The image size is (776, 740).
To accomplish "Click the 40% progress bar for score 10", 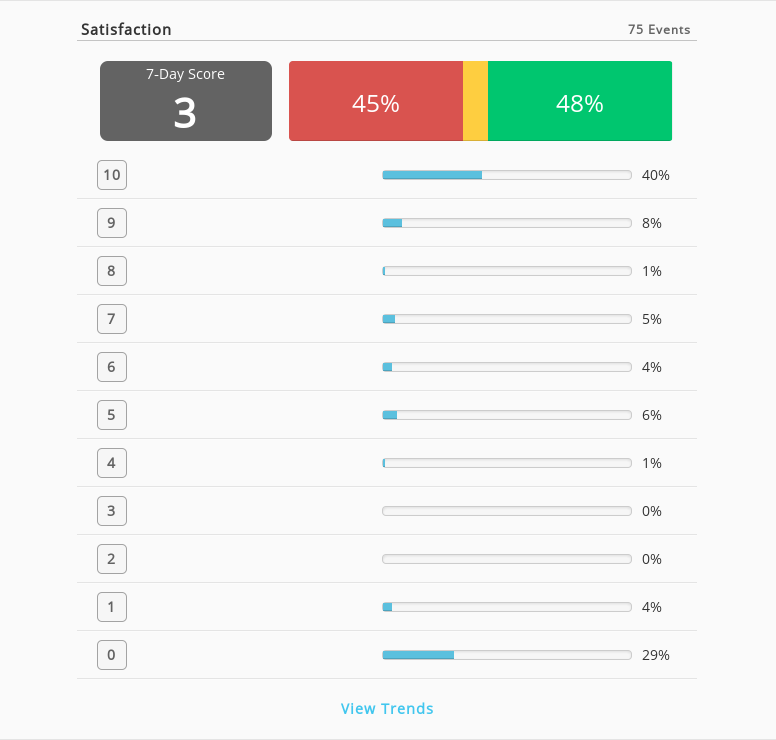I will point(507,175).
